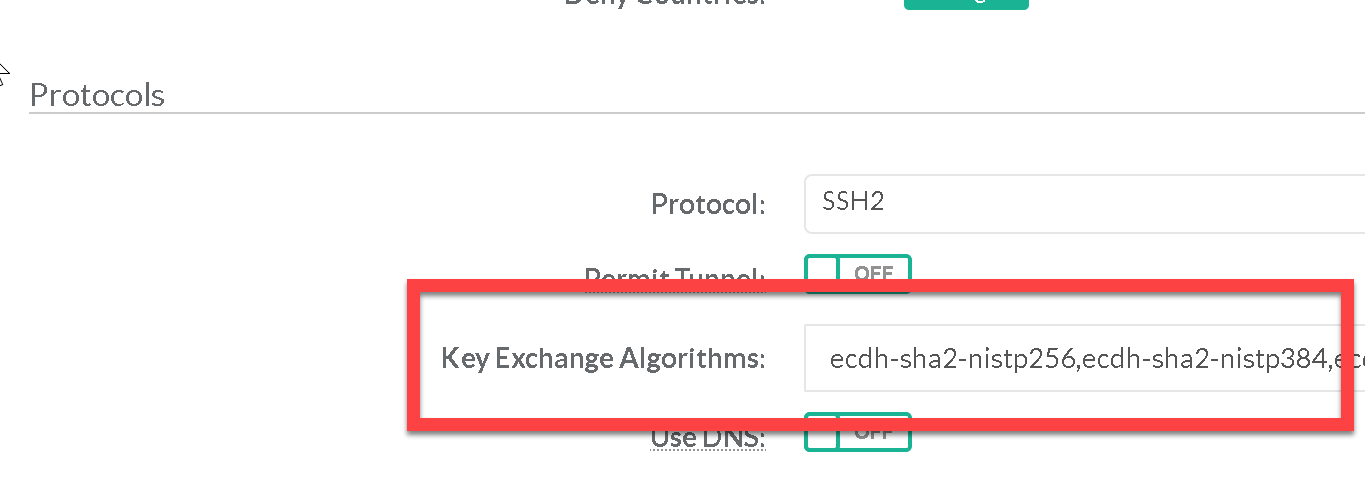Click the green Deny Countries button
This screenshot has height=503, width=1365.
point(966,3)
